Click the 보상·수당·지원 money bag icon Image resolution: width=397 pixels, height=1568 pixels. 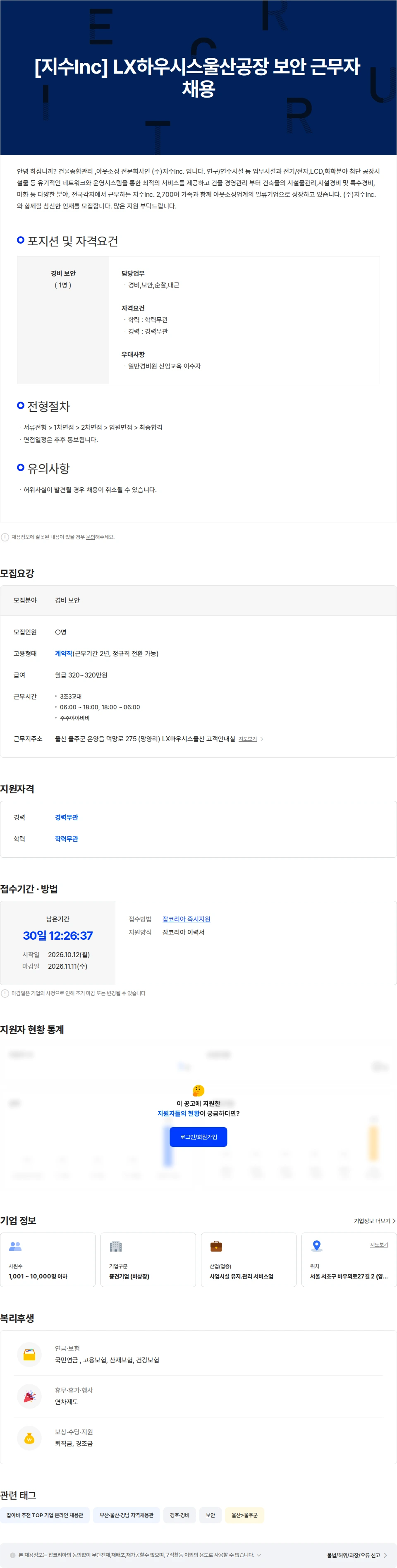pyautogui.click(x=29, y=1438)
